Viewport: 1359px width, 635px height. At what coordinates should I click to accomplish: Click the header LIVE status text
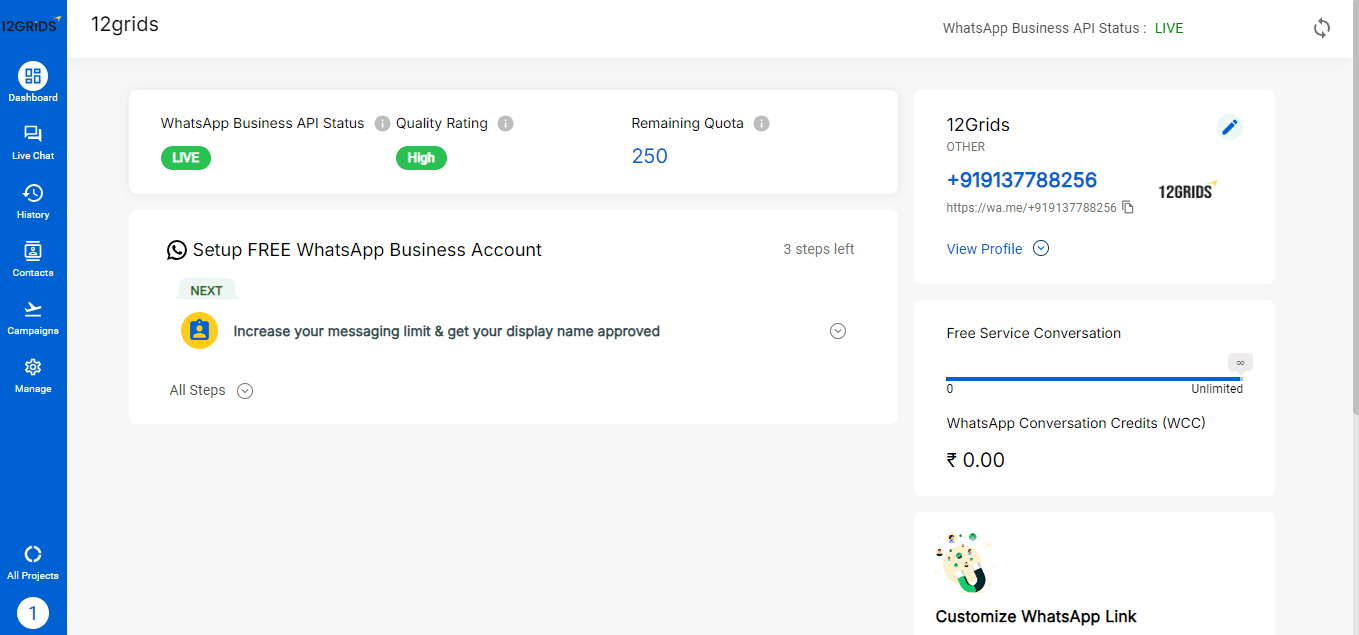pyautogui.click(x=1169, y=28)
